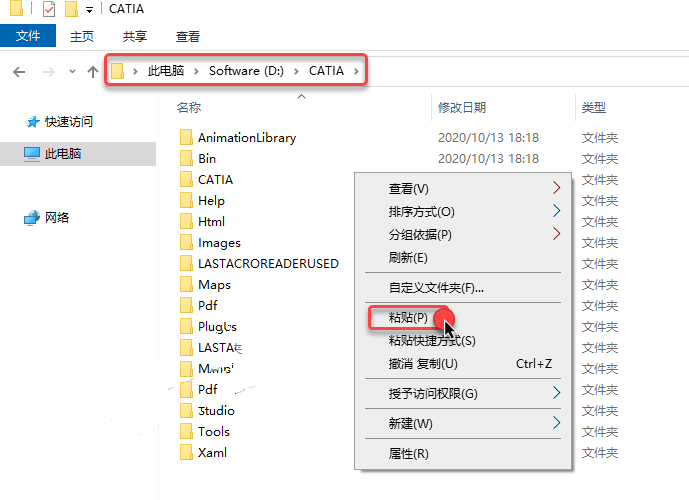Click 此电脑 in the address breadcrumb

166,71
